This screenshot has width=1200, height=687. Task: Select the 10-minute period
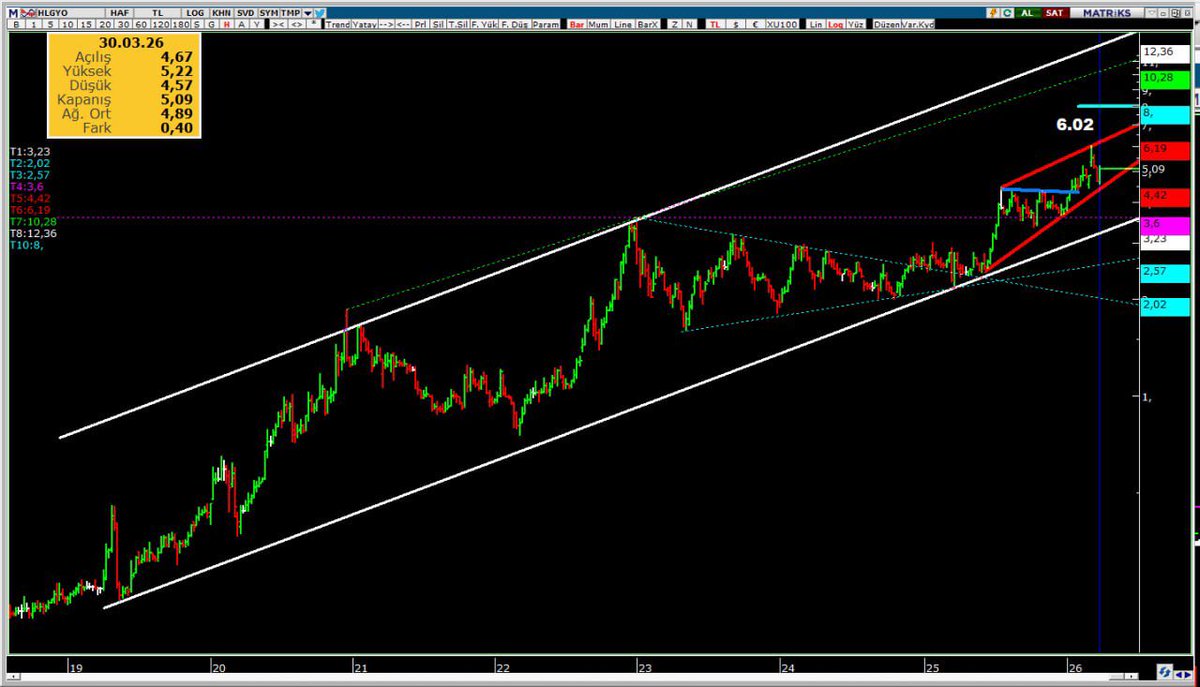tap(68, 24)
